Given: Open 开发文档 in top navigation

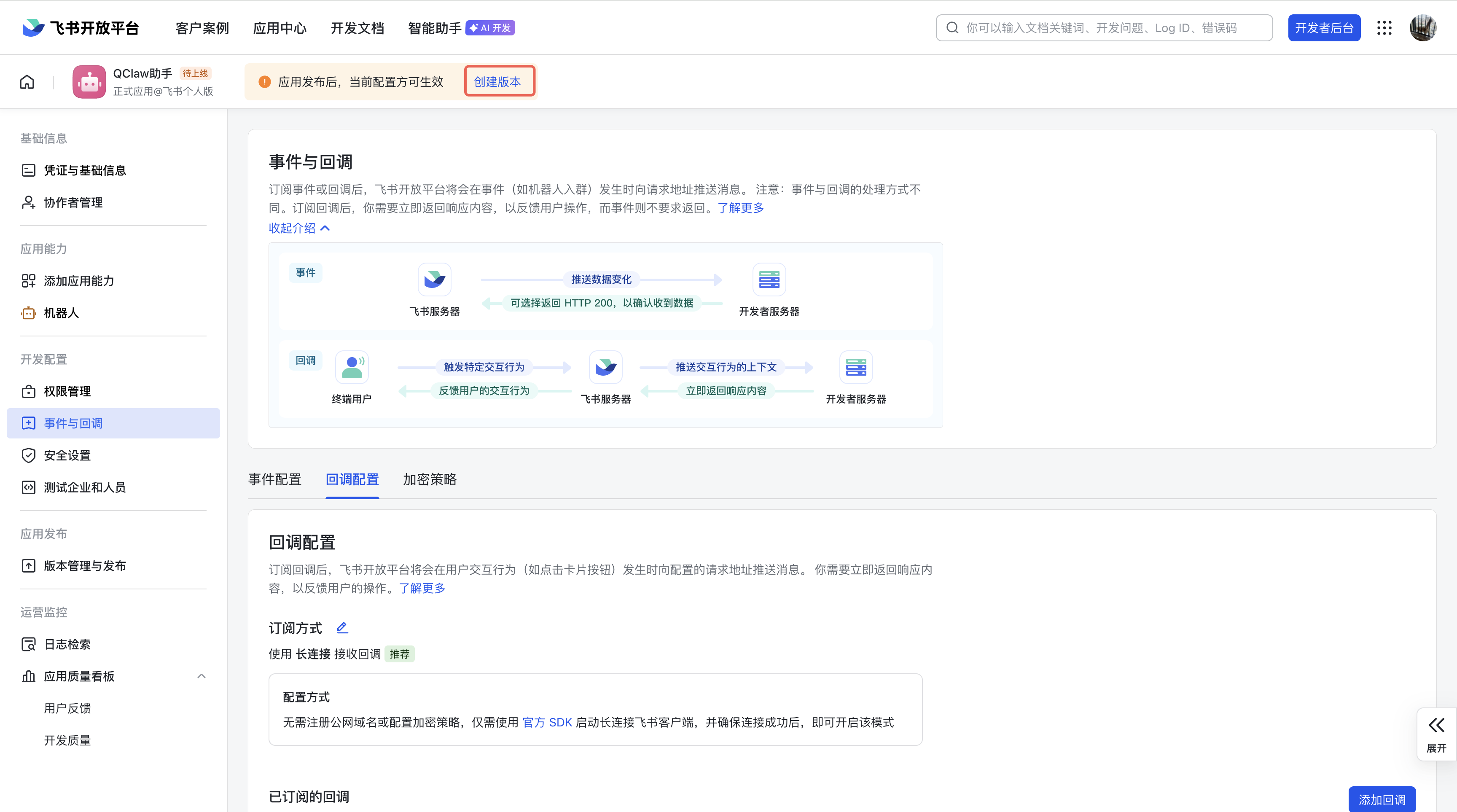Looking at the screenshot, I should pyautogui.click(x=357, y=28).
